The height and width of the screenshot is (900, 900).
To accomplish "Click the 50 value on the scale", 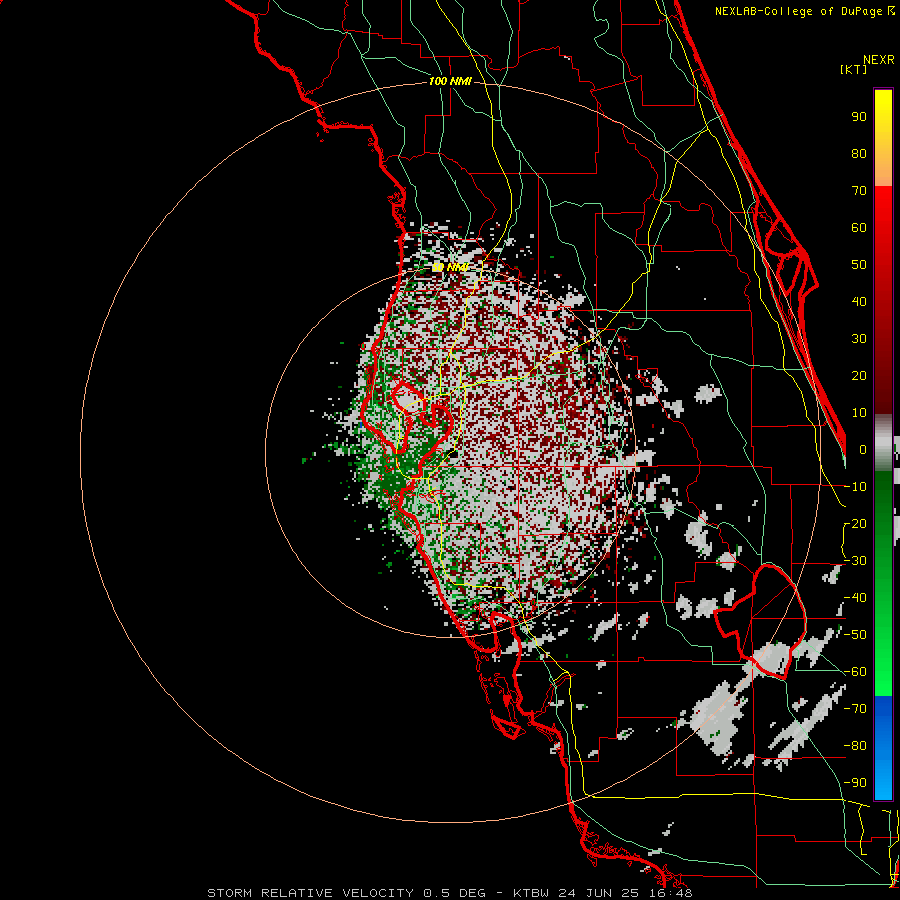I will pos(859,265).
